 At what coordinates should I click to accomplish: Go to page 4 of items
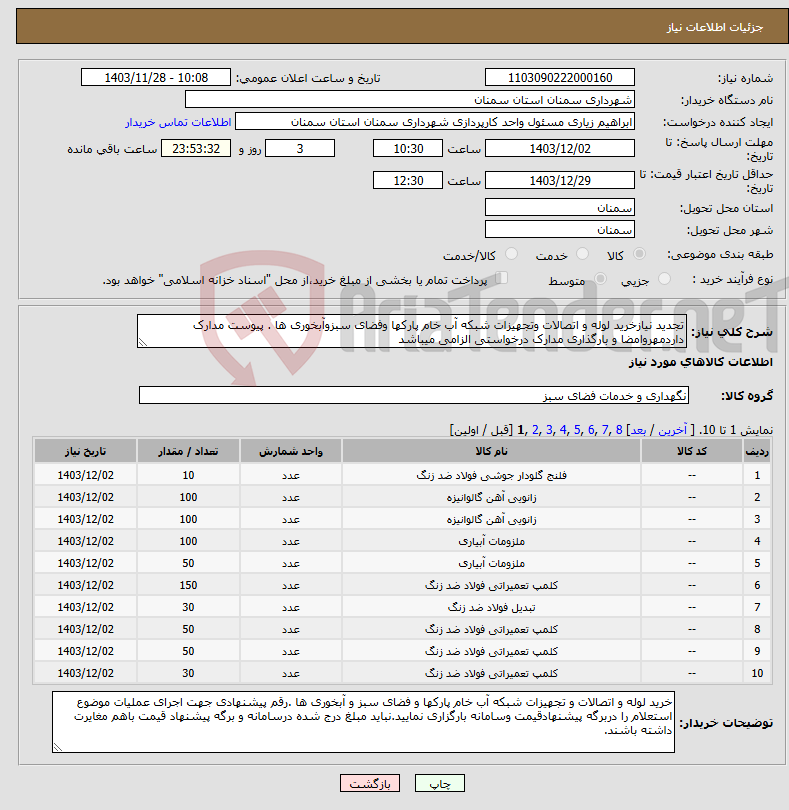(563, 430)
